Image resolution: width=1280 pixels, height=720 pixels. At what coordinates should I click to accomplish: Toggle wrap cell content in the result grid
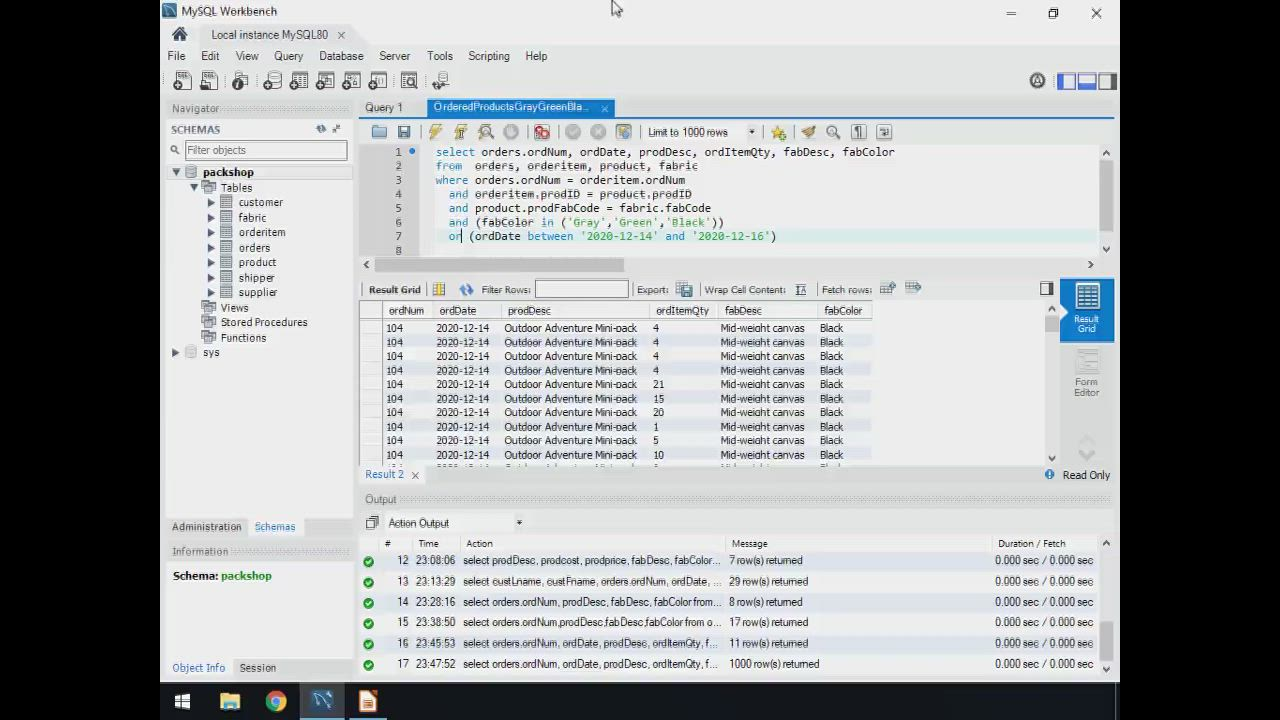click(800, 290)
